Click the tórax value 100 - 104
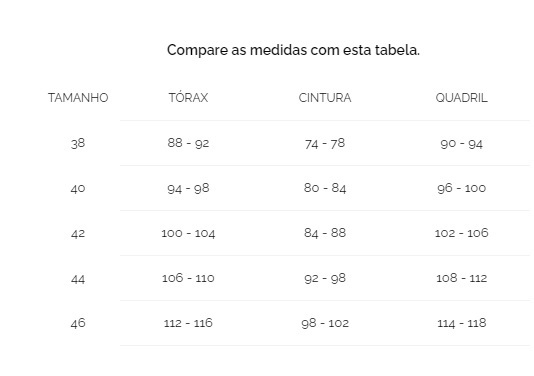Image resolution: width=534 pixels, height=376 pixels. pos(188,233)
